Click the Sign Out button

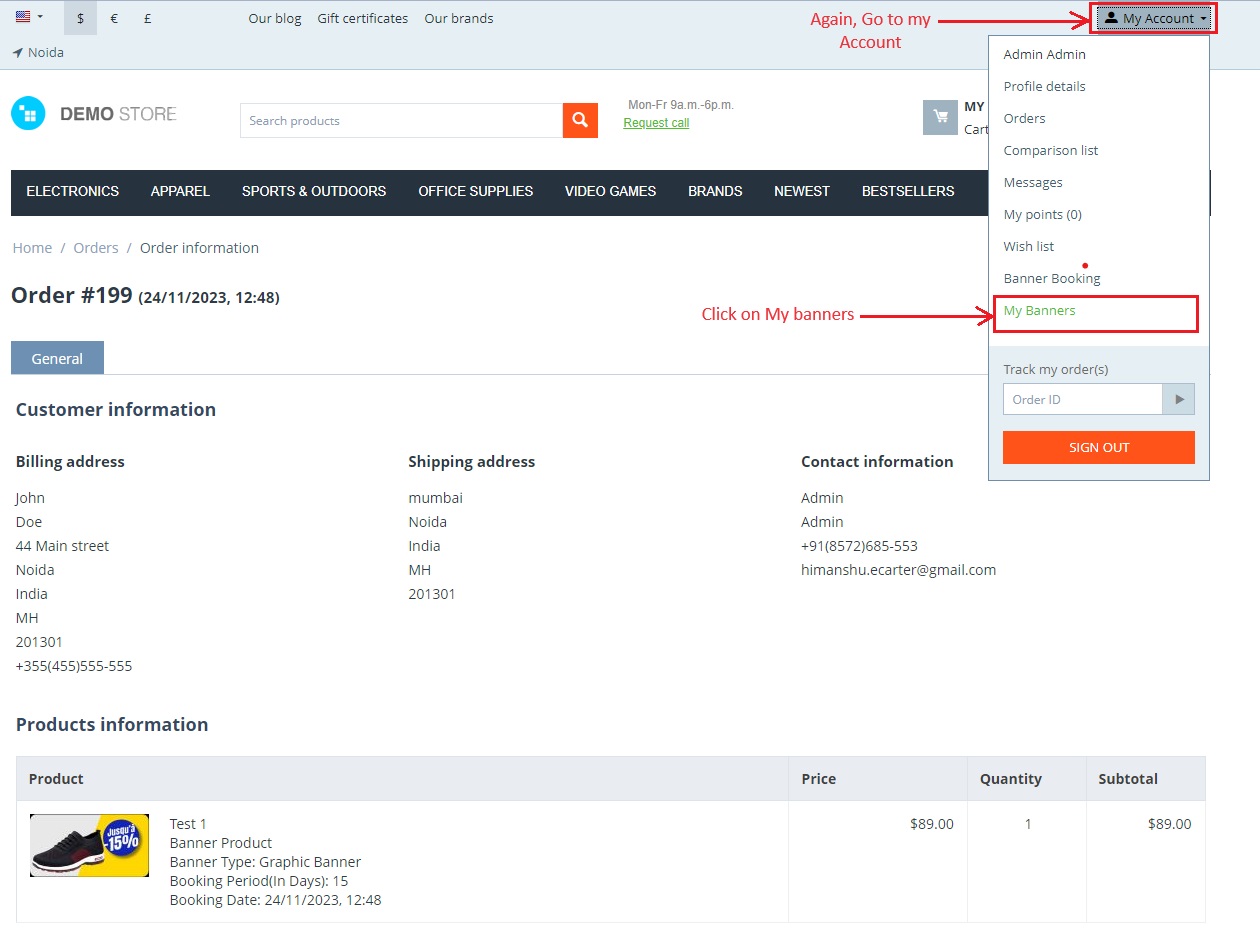tap(1099, 447)
